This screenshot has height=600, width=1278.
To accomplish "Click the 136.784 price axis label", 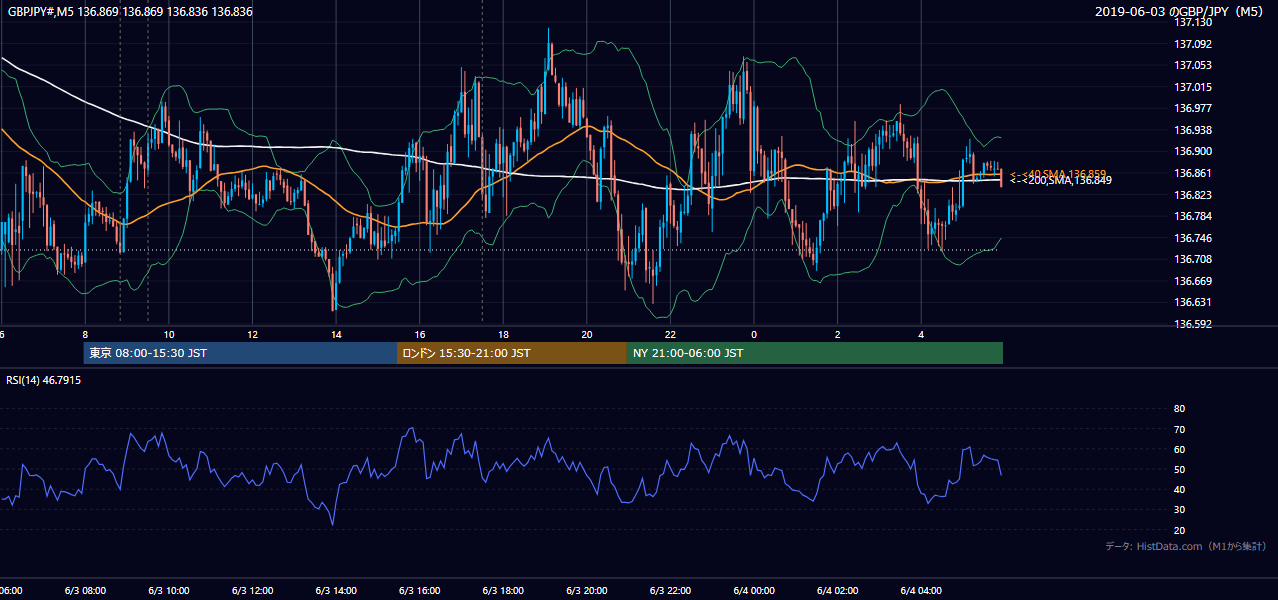I will point(1192,216).
